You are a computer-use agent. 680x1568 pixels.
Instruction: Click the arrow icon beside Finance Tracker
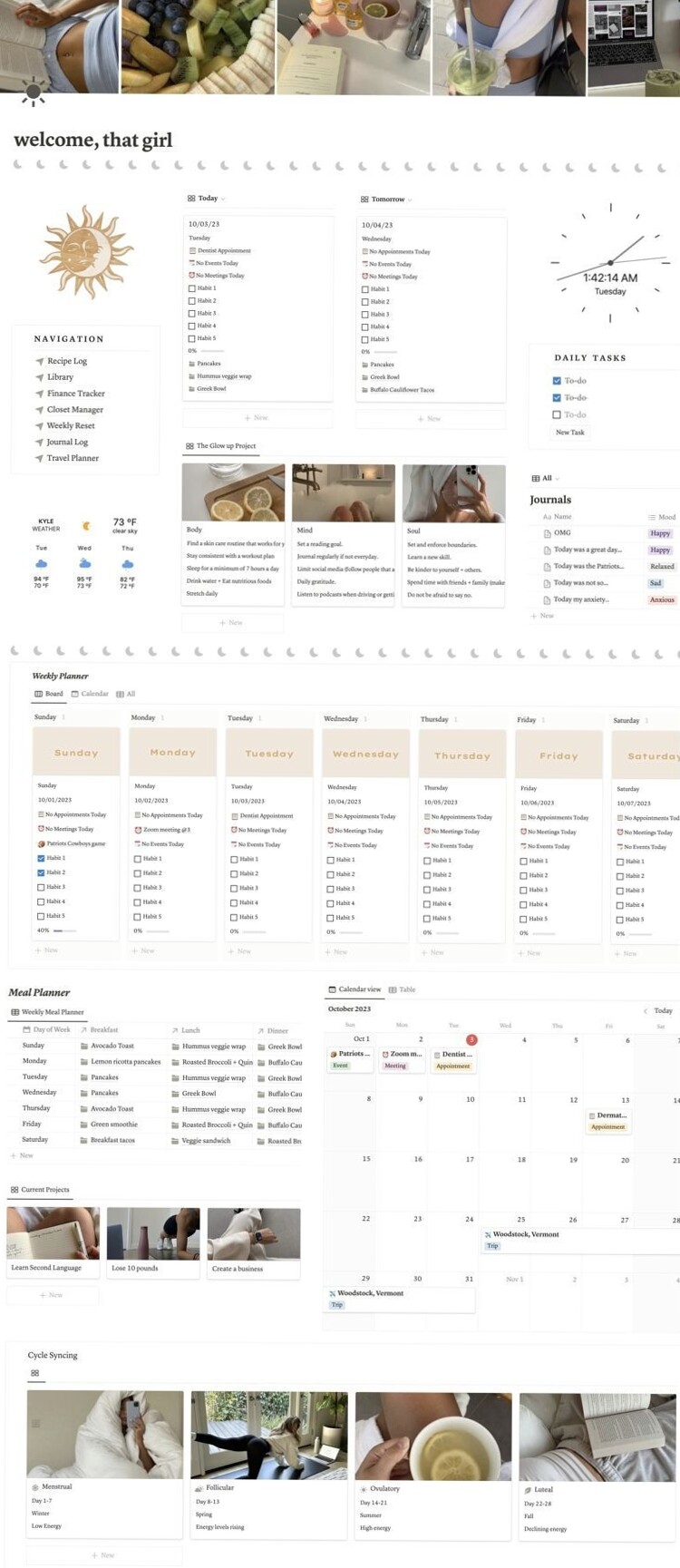39,394
